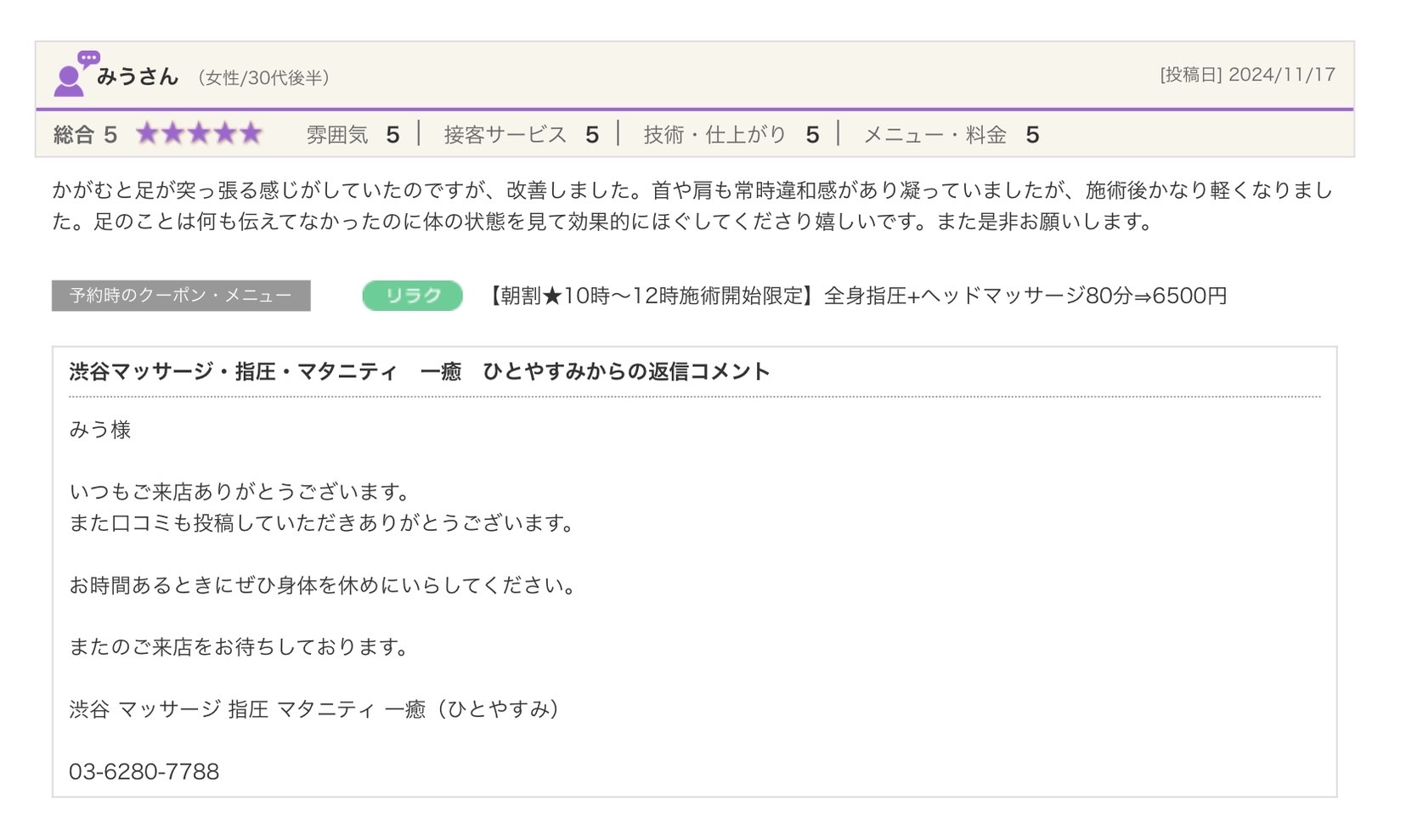Click the green リラク category badge

(412, 296)
